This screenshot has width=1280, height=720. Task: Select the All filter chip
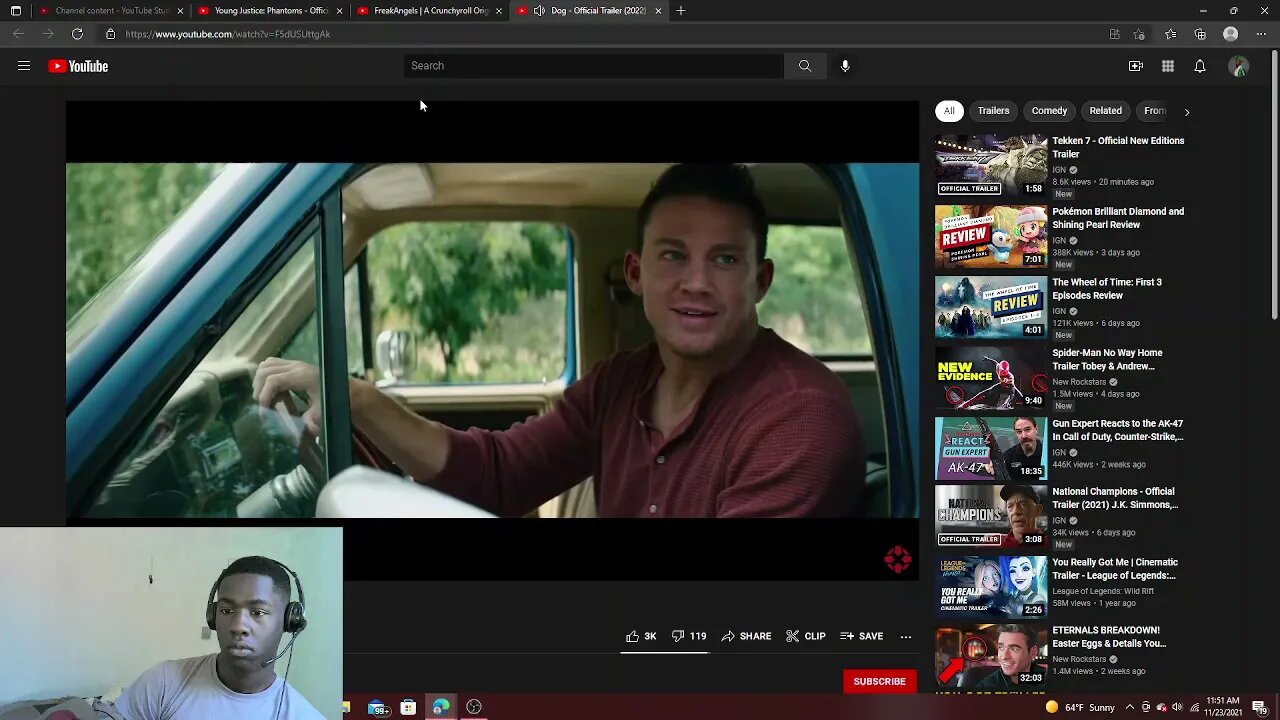(949, 111)
